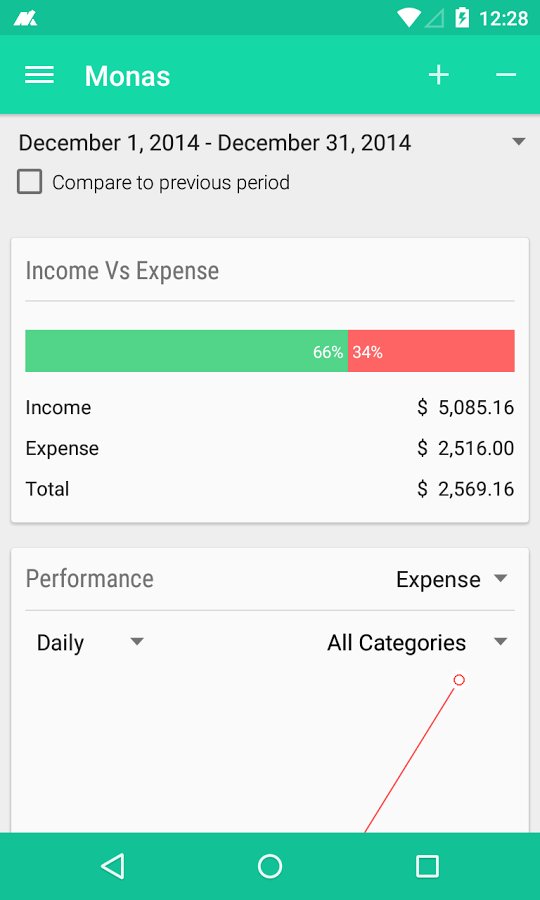Tap the red 34% expense bar segment

431,351
